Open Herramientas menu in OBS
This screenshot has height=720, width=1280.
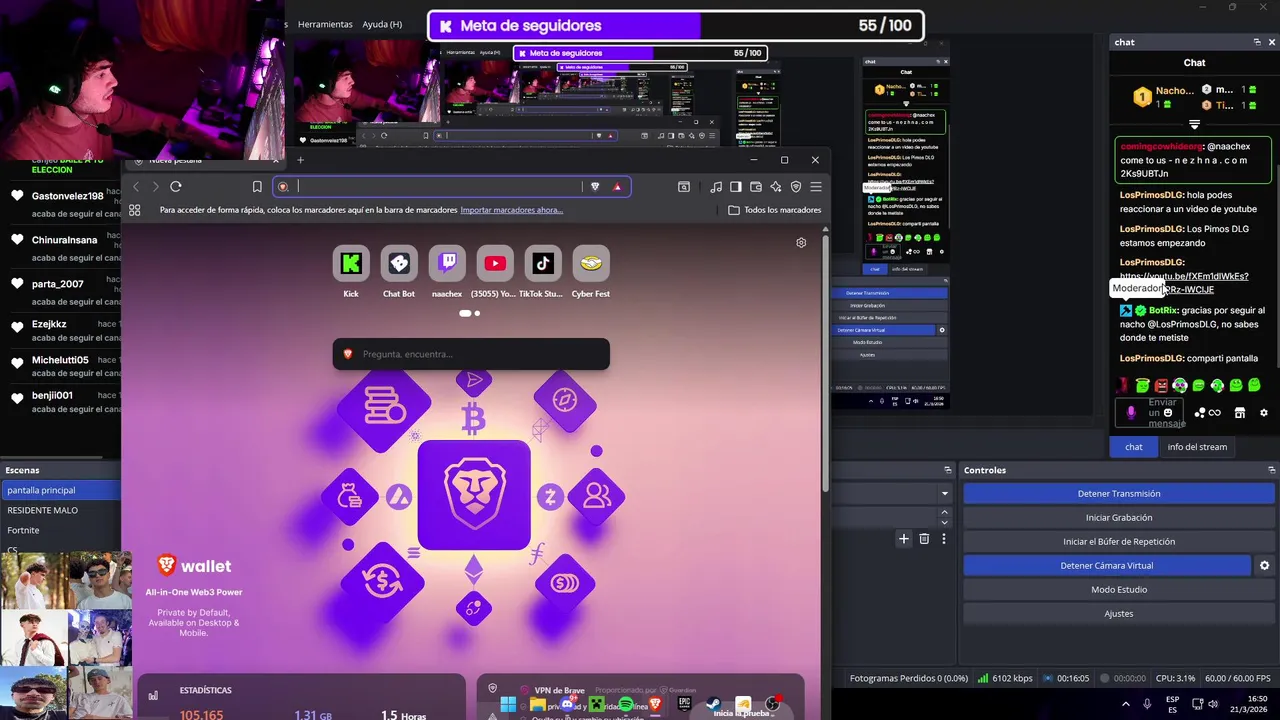click(x=325, y=24)
